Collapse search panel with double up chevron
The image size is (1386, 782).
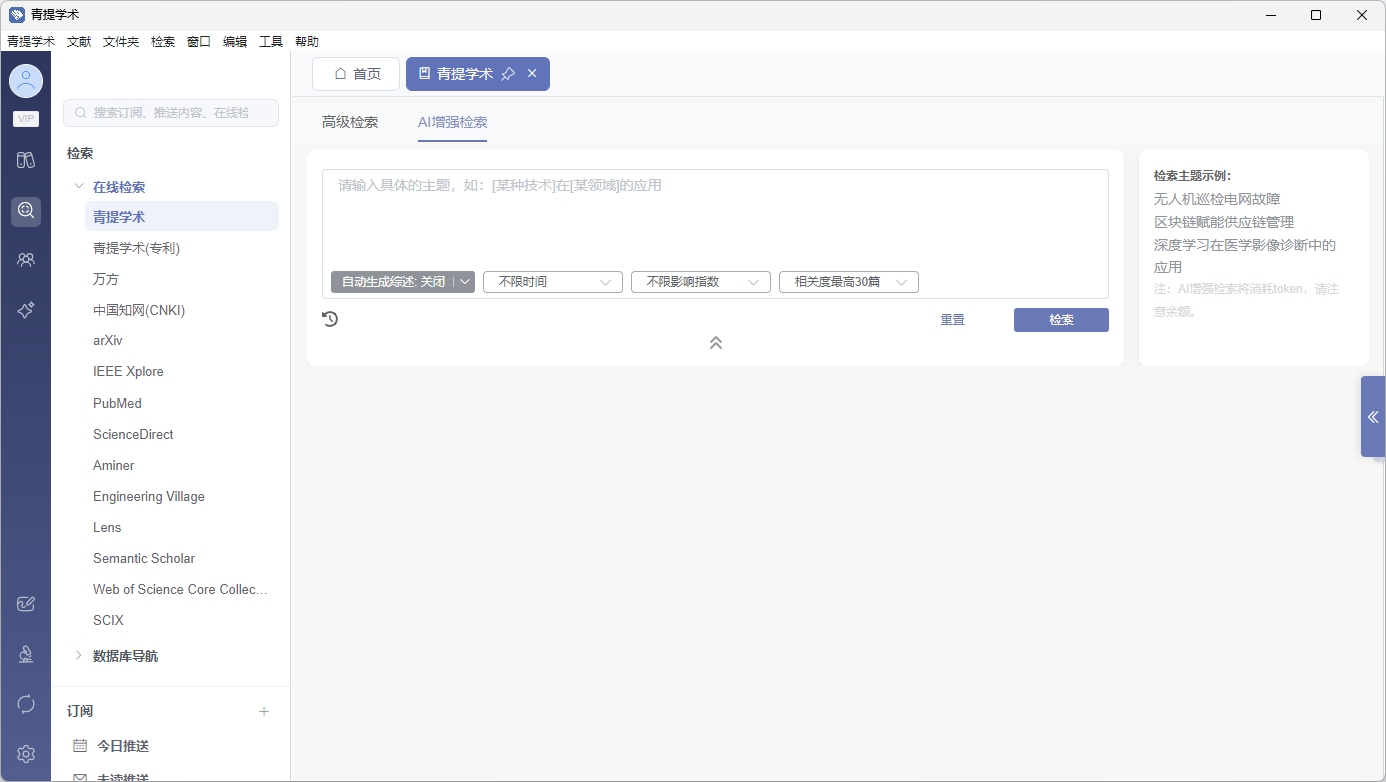point(716,342)
